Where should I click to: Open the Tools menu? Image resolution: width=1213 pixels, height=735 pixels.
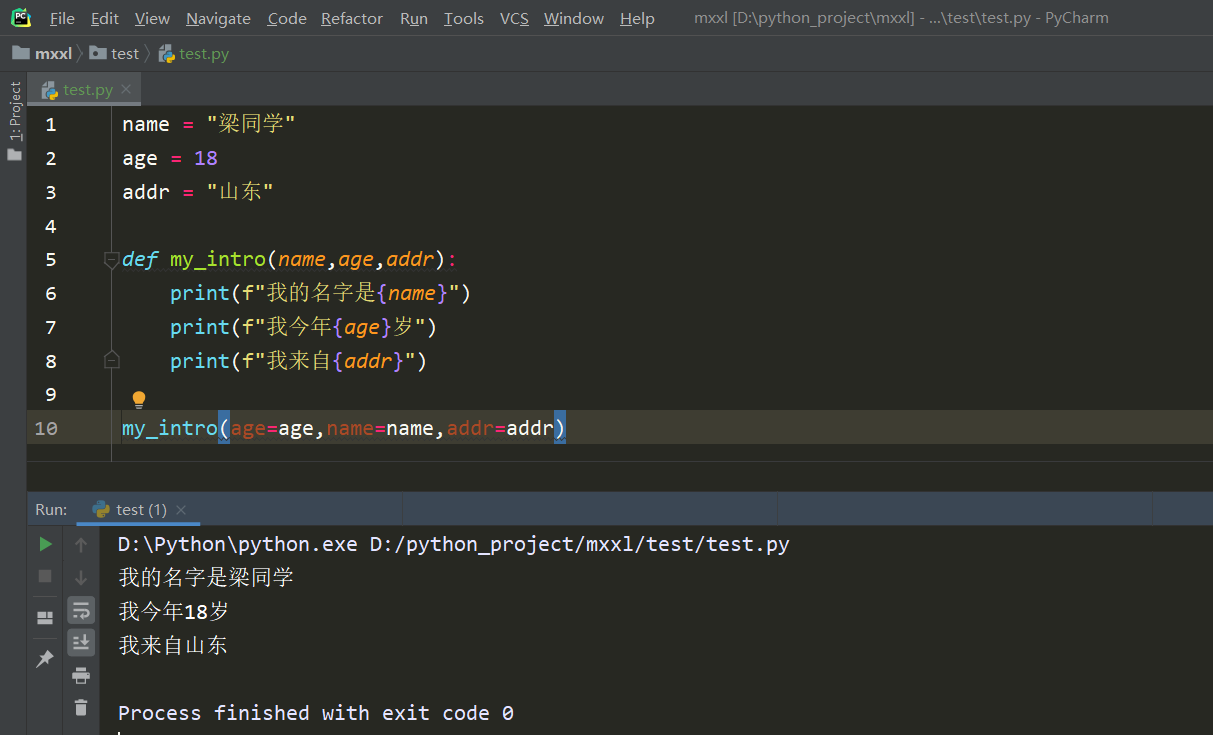click(464, 18)
